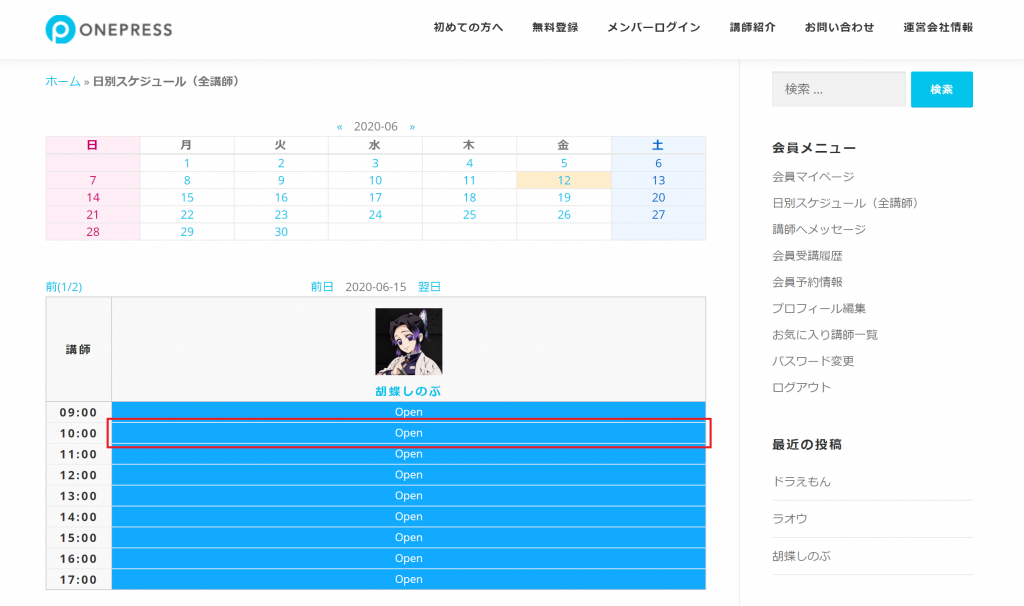Open the 運営会社情報 menu item
The height and width of the screenshot is (606, 1024).
938,27
